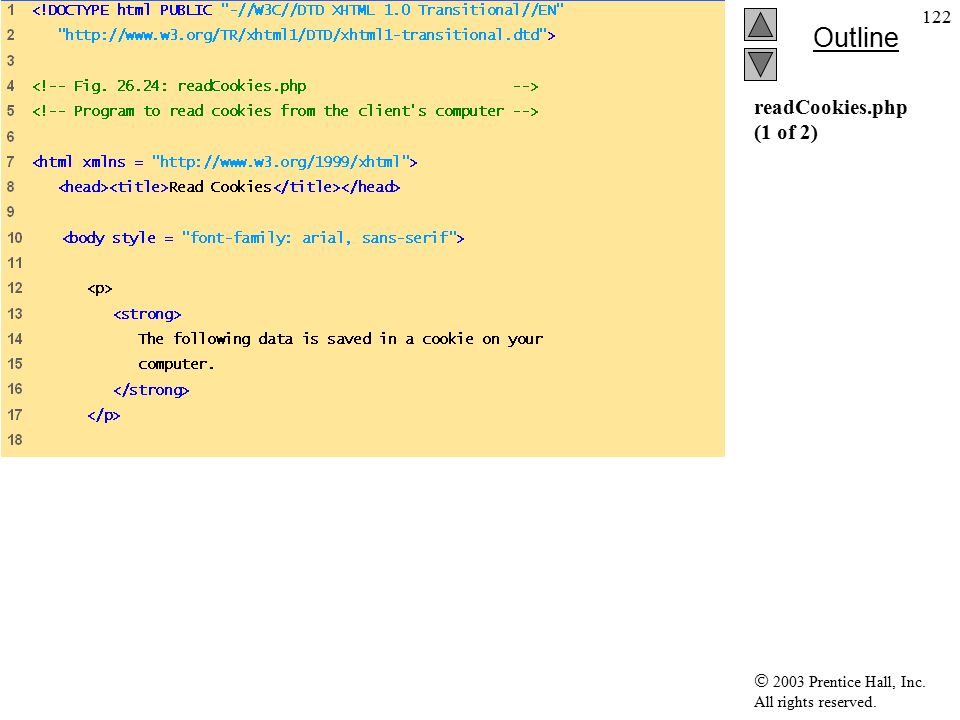
Task: Click the DOCTYPE declaration on line 1
Action: pos(298,10)
